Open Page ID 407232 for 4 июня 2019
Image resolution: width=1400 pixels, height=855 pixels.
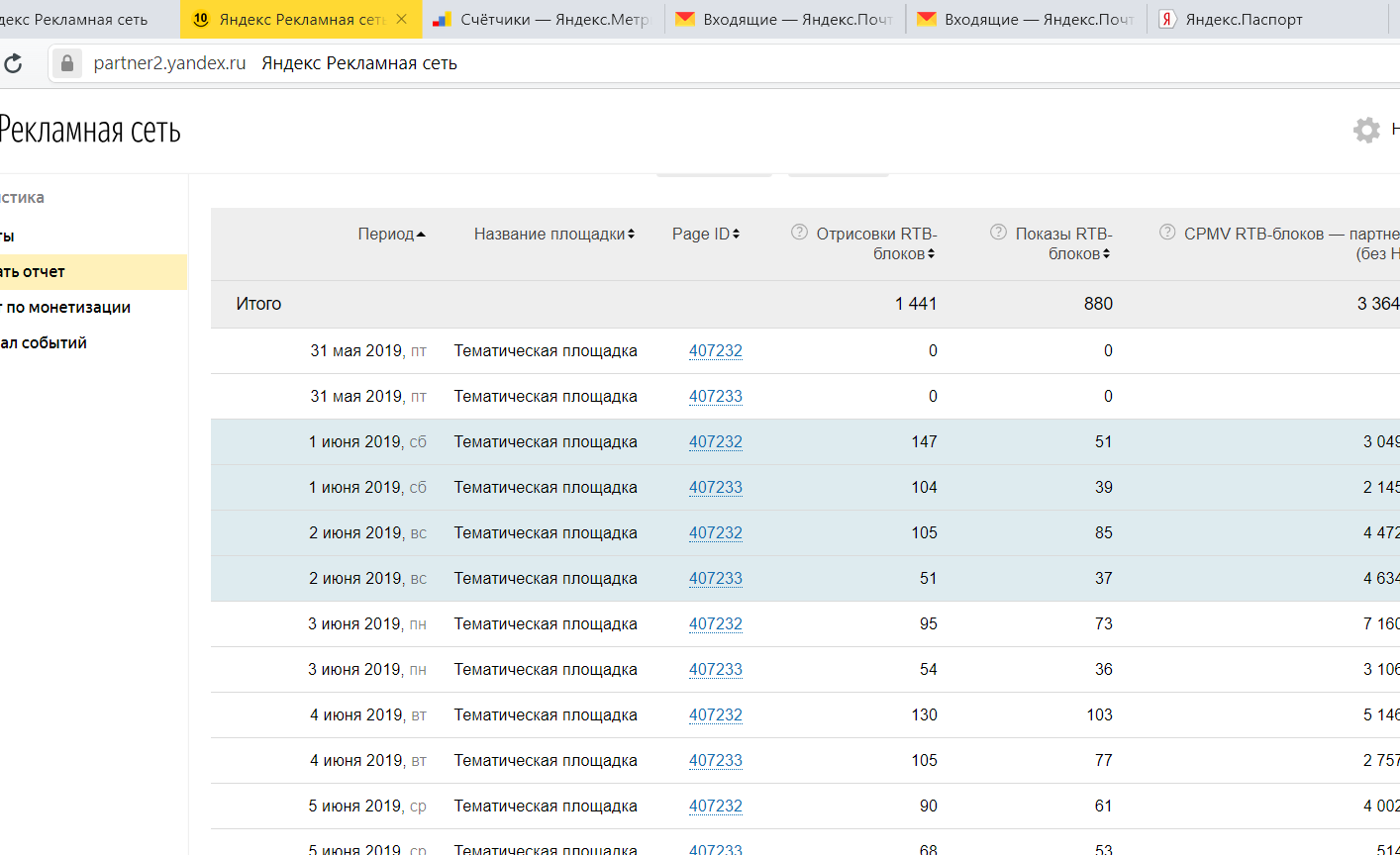[x=716, y=715]
